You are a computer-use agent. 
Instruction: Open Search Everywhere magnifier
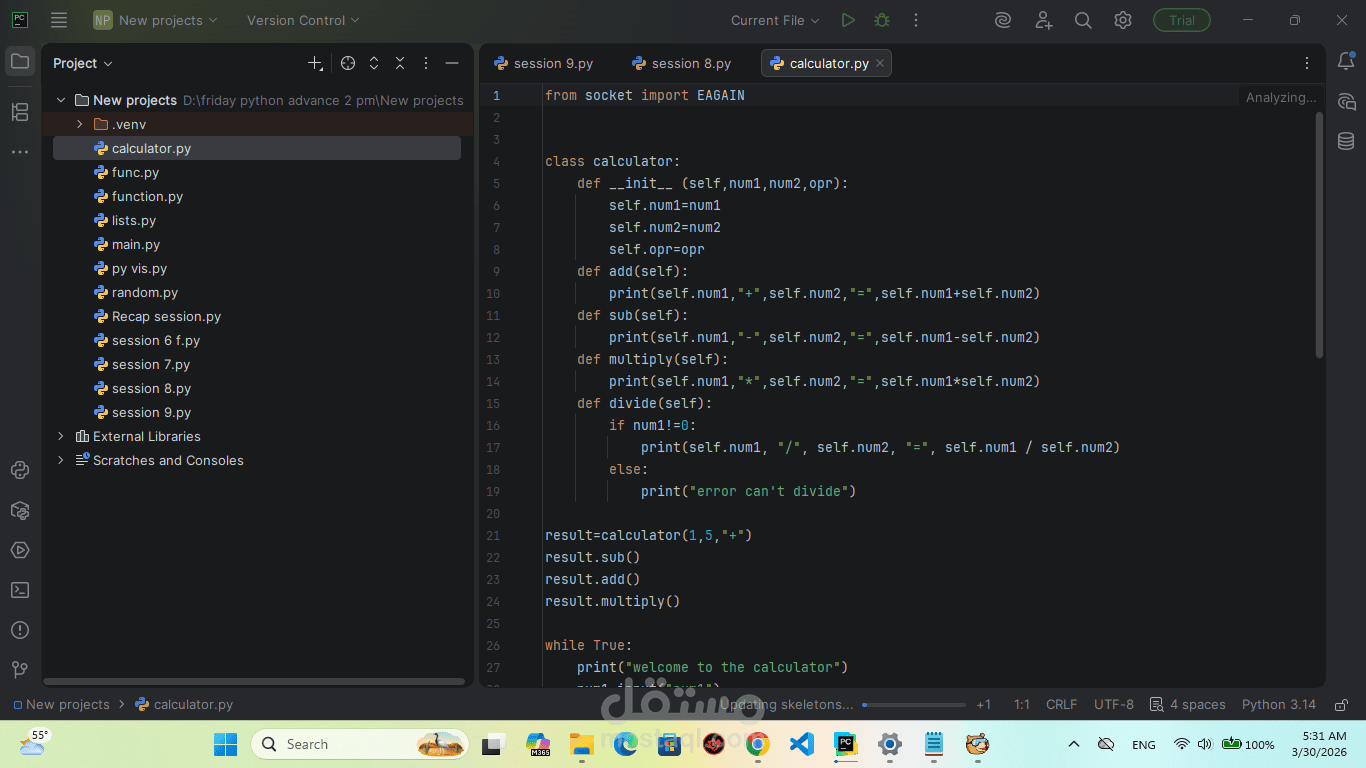(x=1083, y=20)
